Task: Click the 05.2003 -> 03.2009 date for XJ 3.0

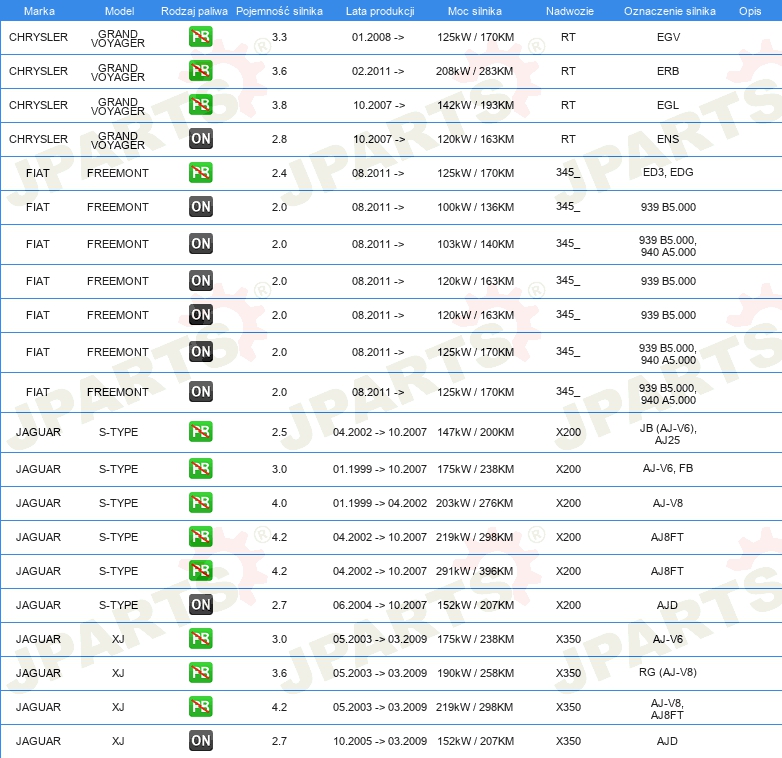Action: pos(380,639)
